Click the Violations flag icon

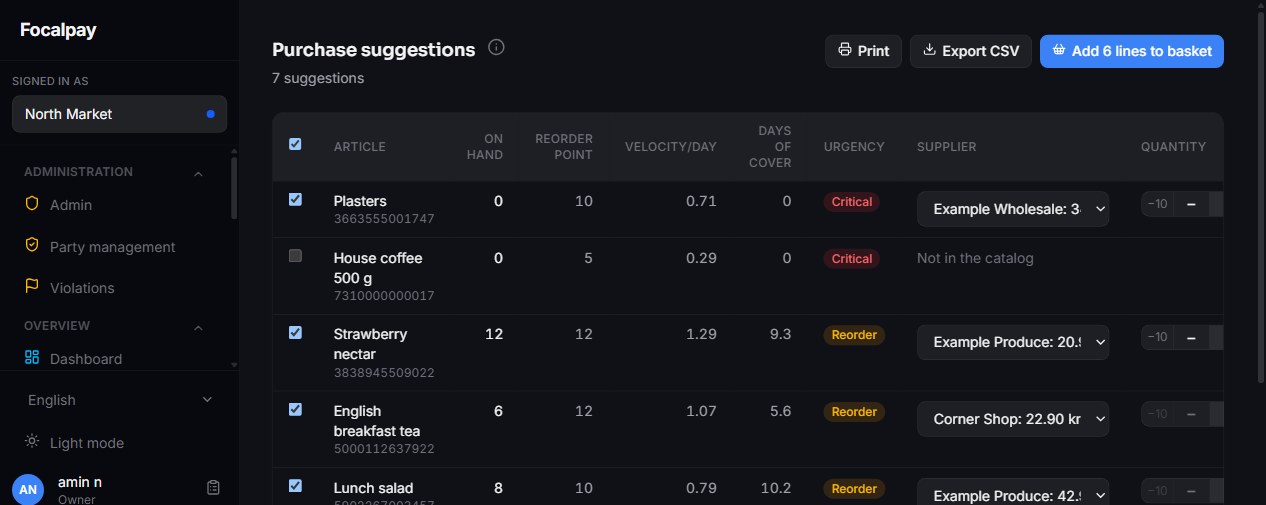point(32,287)
